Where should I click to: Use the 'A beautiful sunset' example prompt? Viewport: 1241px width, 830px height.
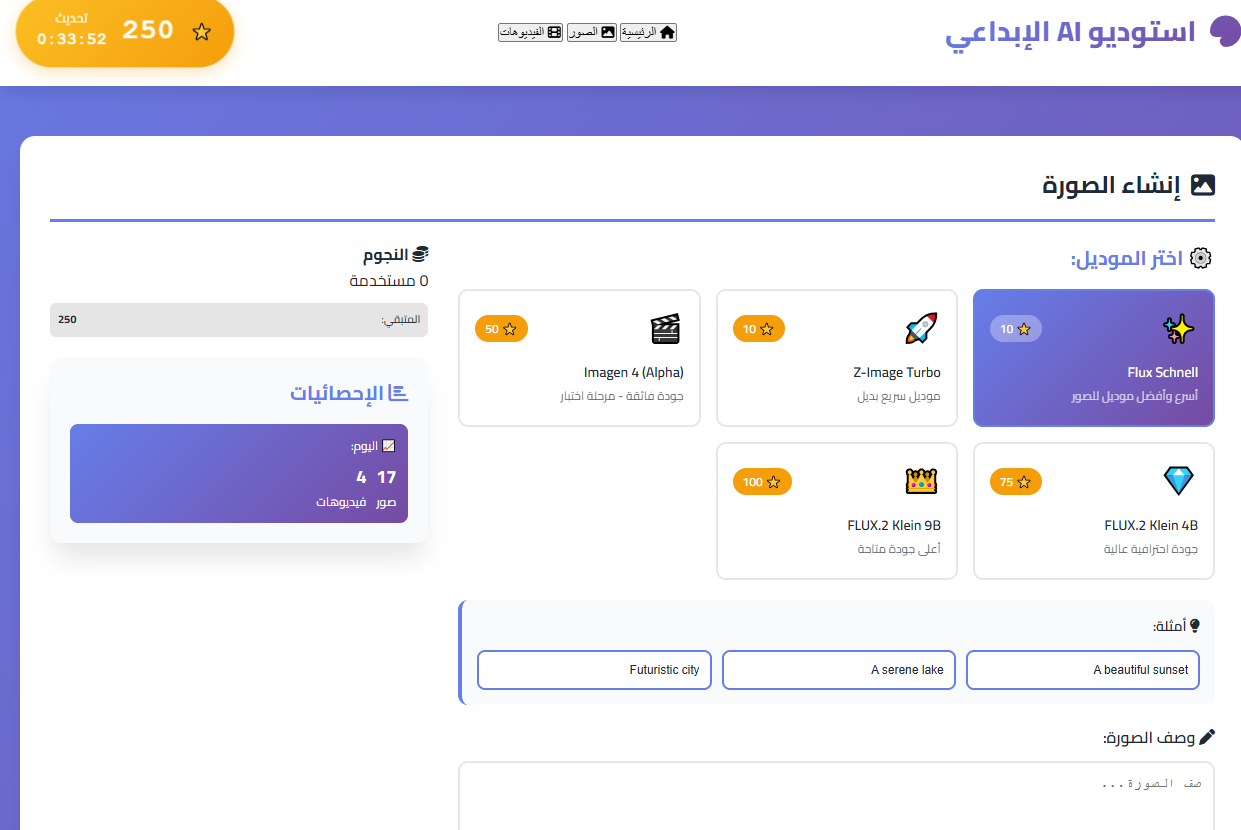pos(1083,670)
